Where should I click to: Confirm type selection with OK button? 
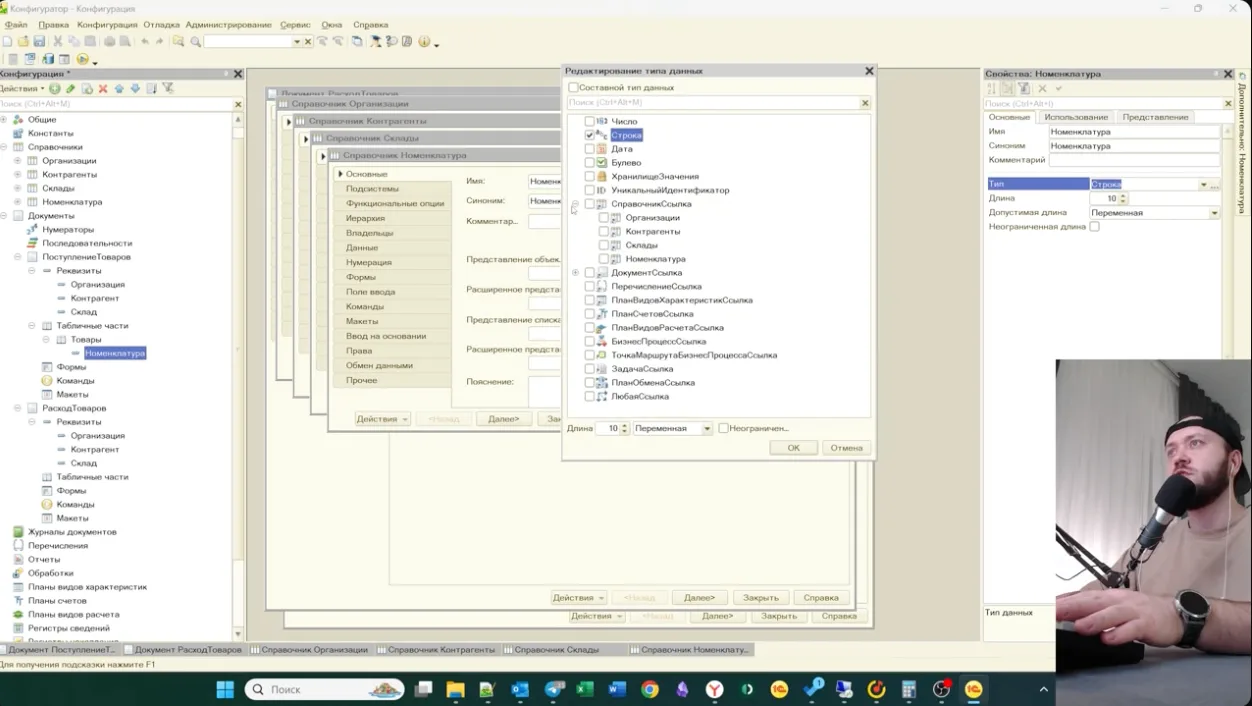tap(793, 448)
